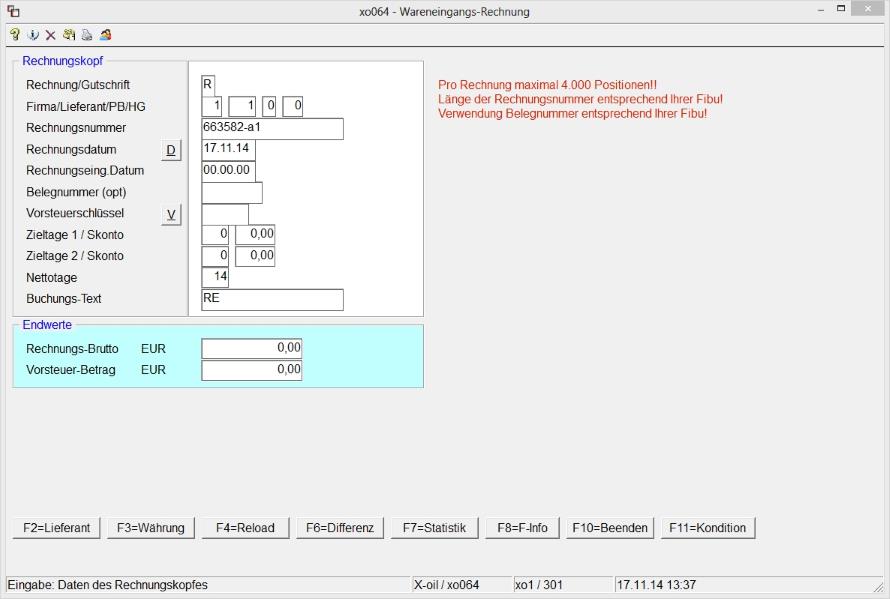Click the Buchungs-Text field containing RE
Screen dimensions: 890x599
pos(272,299)
